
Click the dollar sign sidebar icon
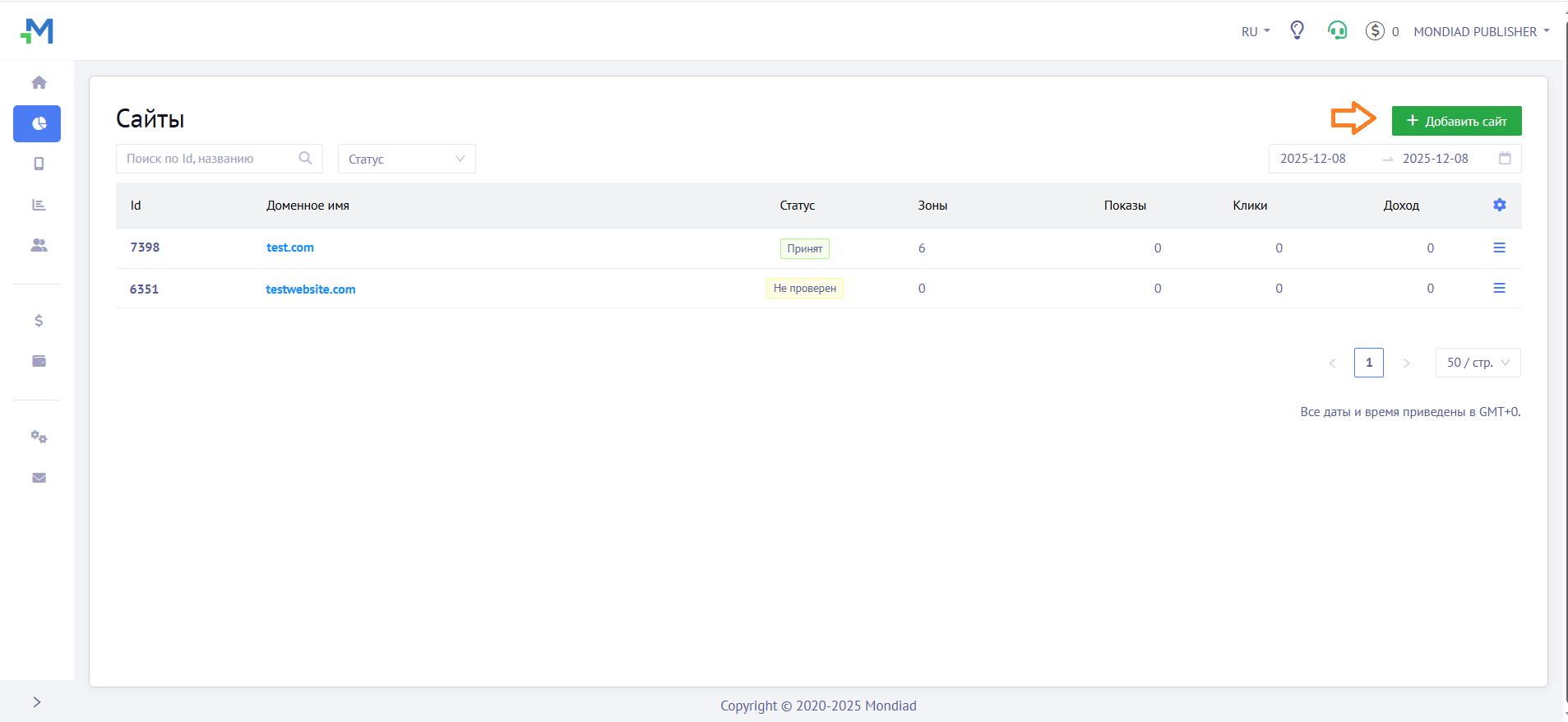pos(39,321)
